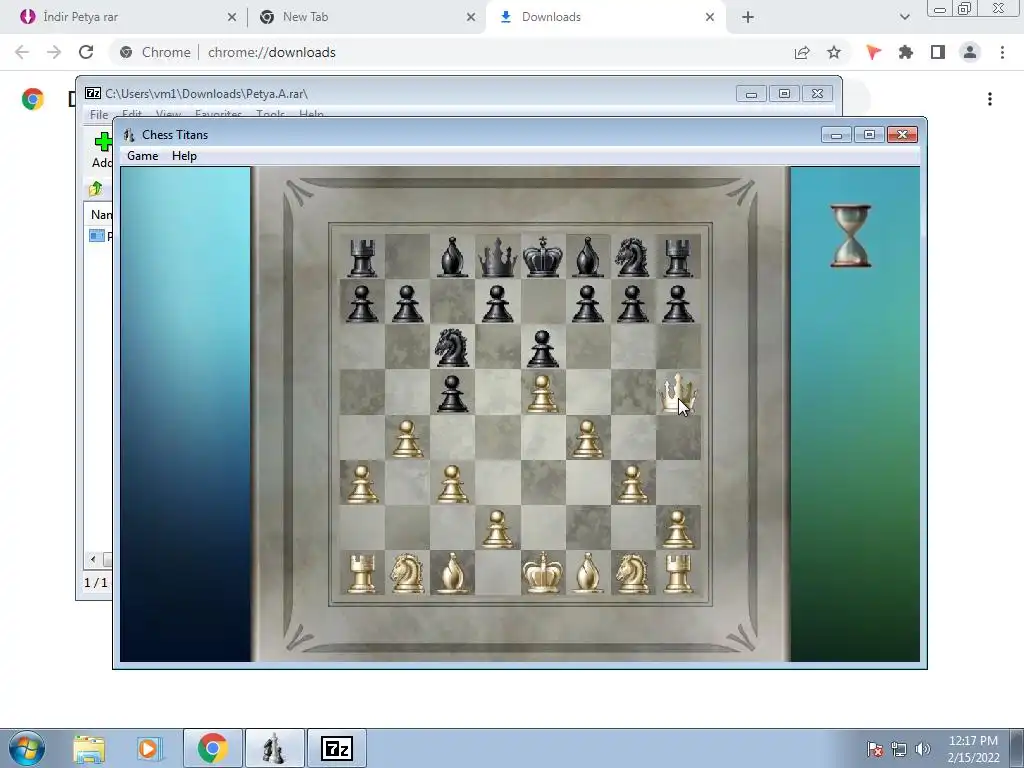Image resolution: width=1024 pixels, height=768 pixels.
Task: Open Downloads page three-dot menu
Action: (x=990, y=99)
